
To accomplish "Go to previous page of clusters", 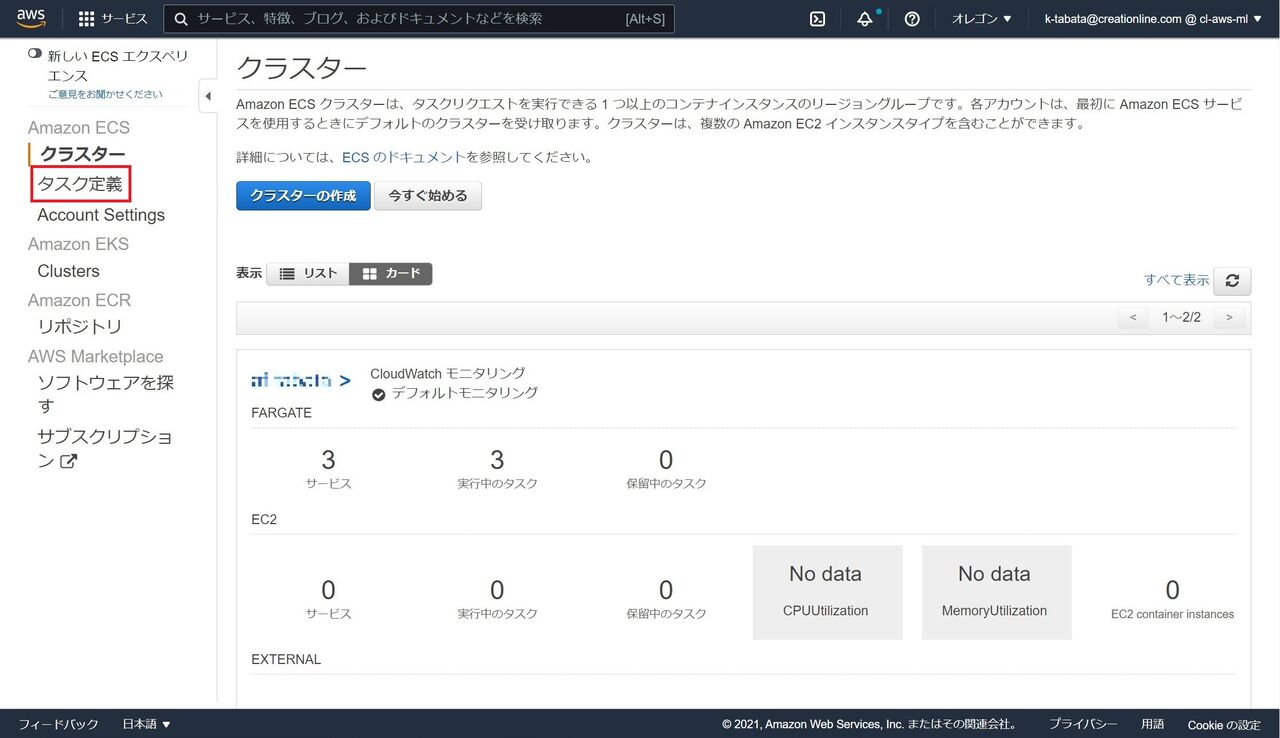I will 1132,317.
